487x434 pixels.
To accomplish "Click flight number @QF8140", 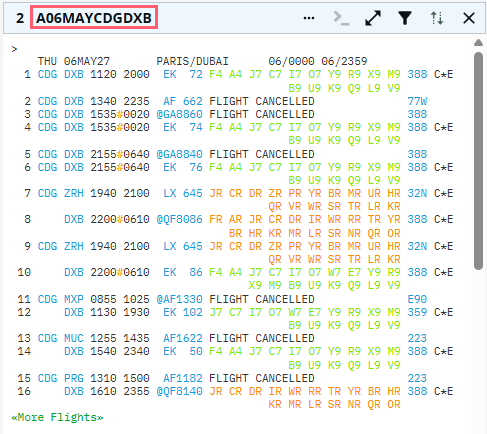I will [x=179, y=391].
